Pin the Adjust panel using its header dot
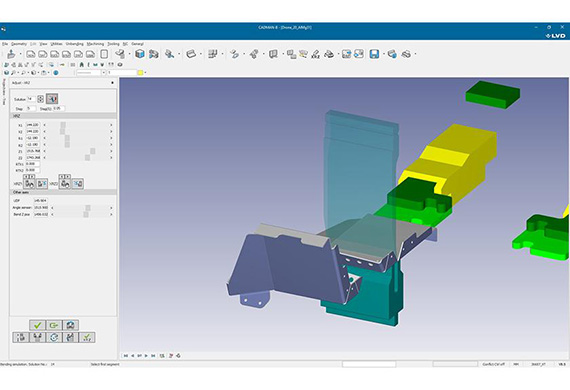The image size is (570, 390). [x=112, y=83]
